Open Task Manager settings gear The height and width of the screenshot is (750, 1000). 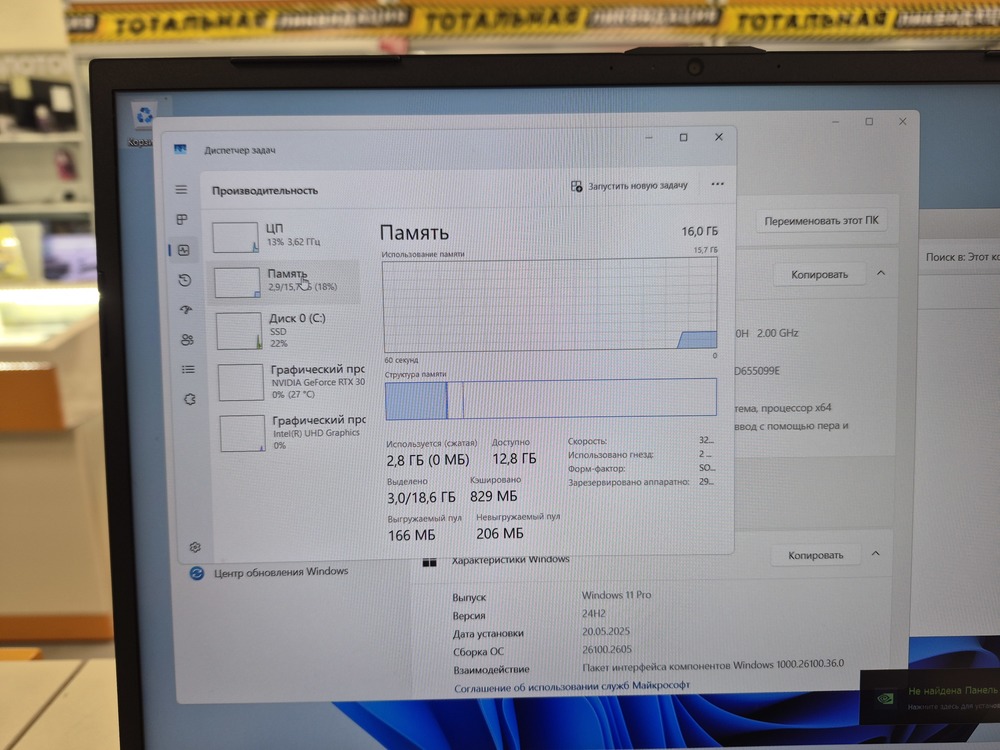click(194, 547)
